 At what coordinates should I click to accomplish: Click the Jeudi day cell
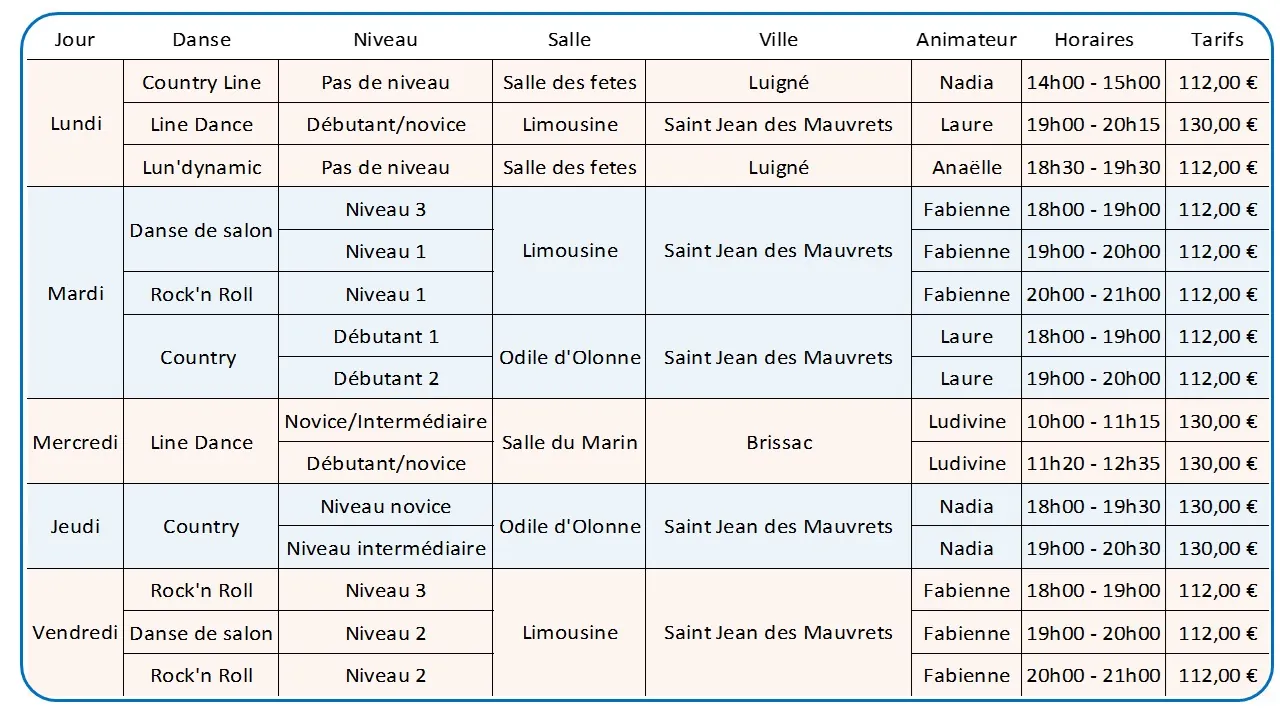(75, 526)
